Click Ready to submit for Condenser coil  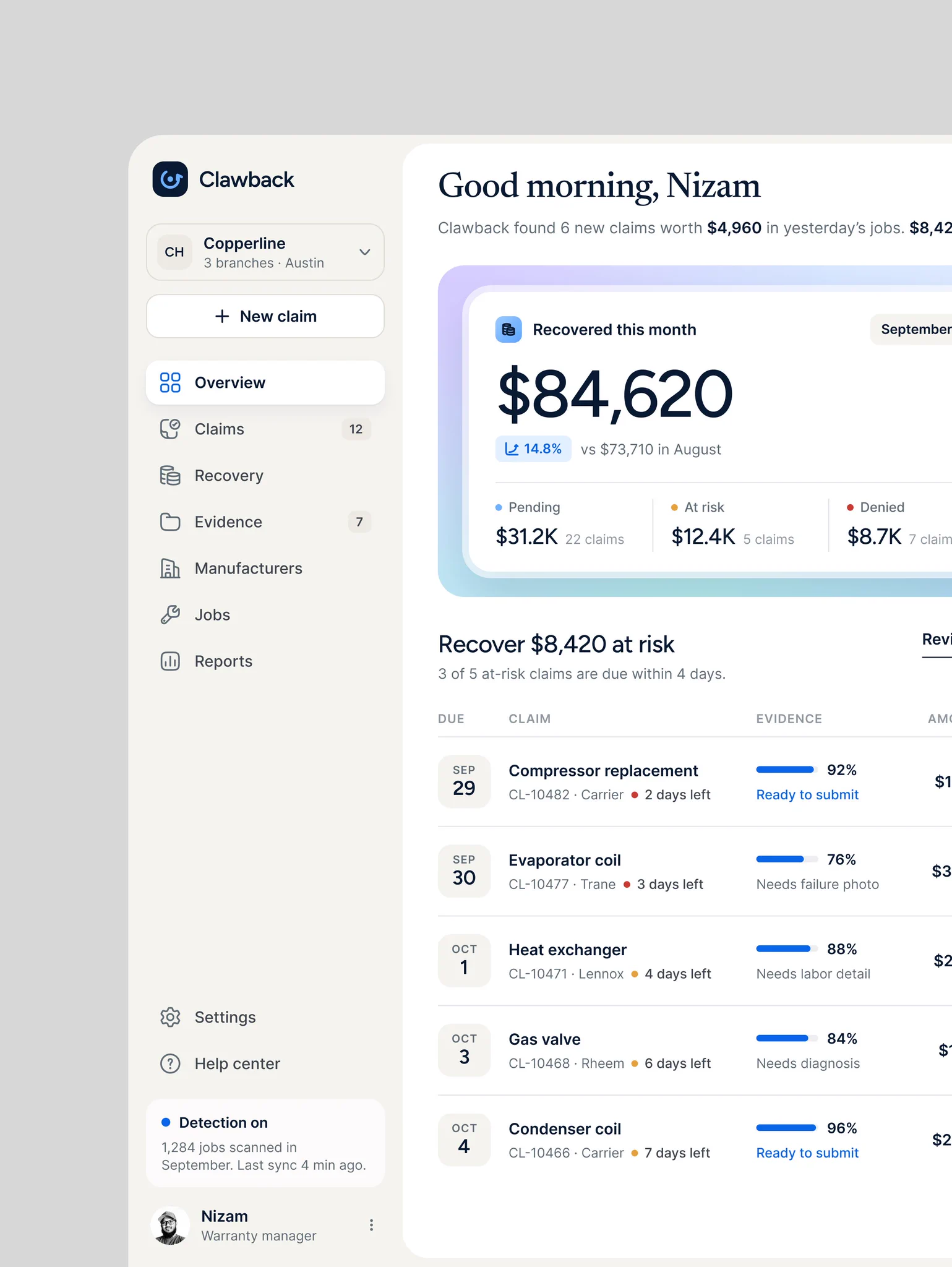807,1153
